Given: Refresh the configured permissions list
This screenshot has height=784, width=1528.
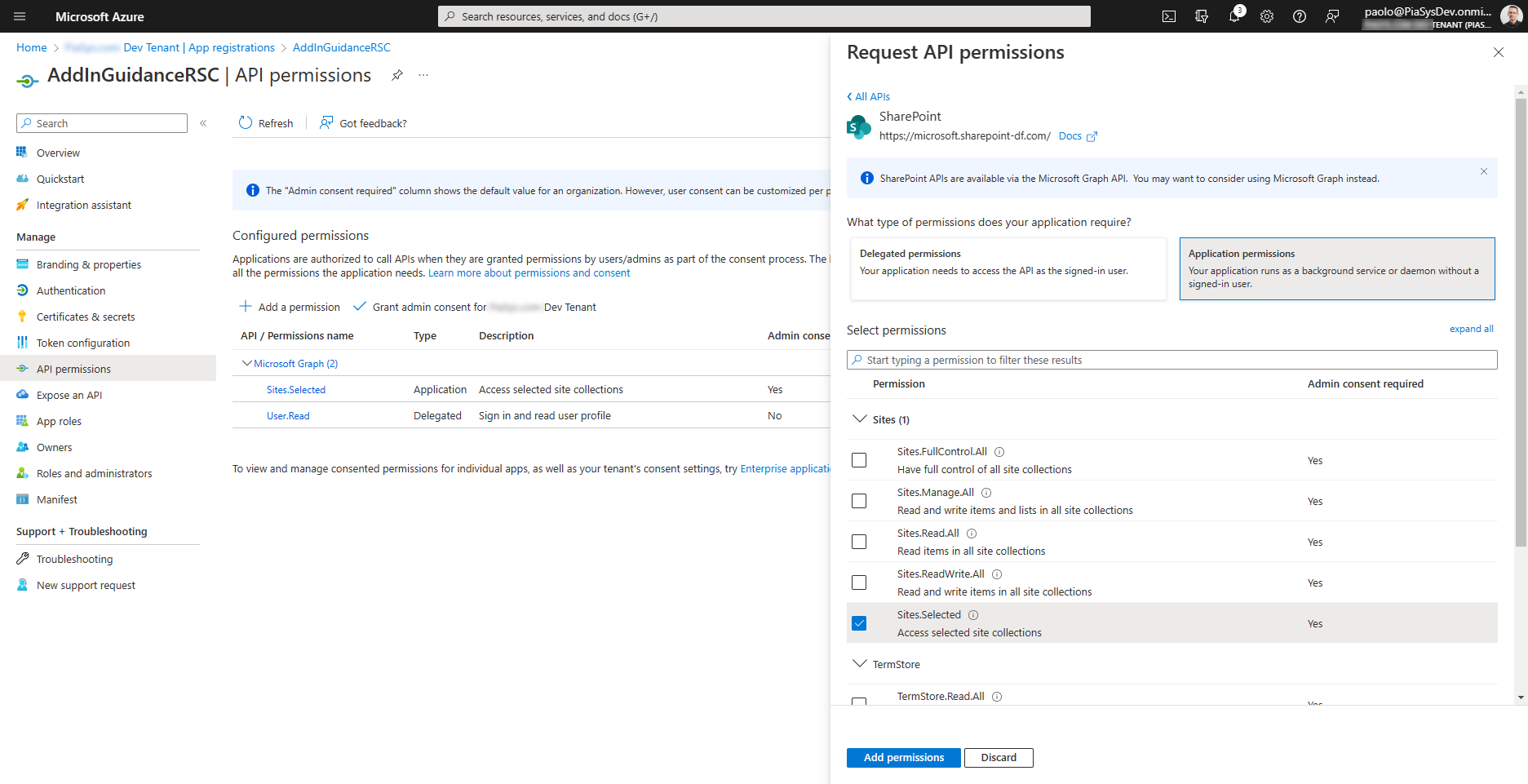Looking at the screenshot, I should click(265, 122).
